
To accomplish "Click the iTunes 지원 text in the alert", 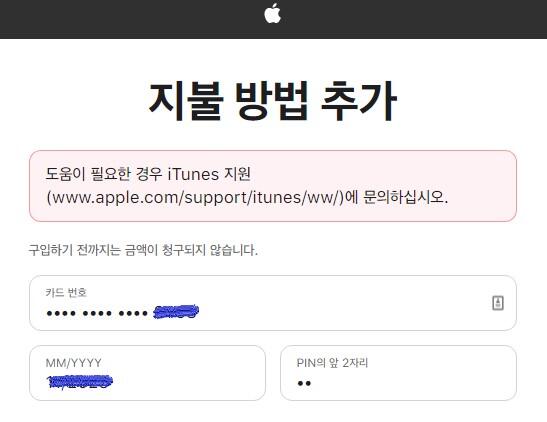I will pos(209,174).
